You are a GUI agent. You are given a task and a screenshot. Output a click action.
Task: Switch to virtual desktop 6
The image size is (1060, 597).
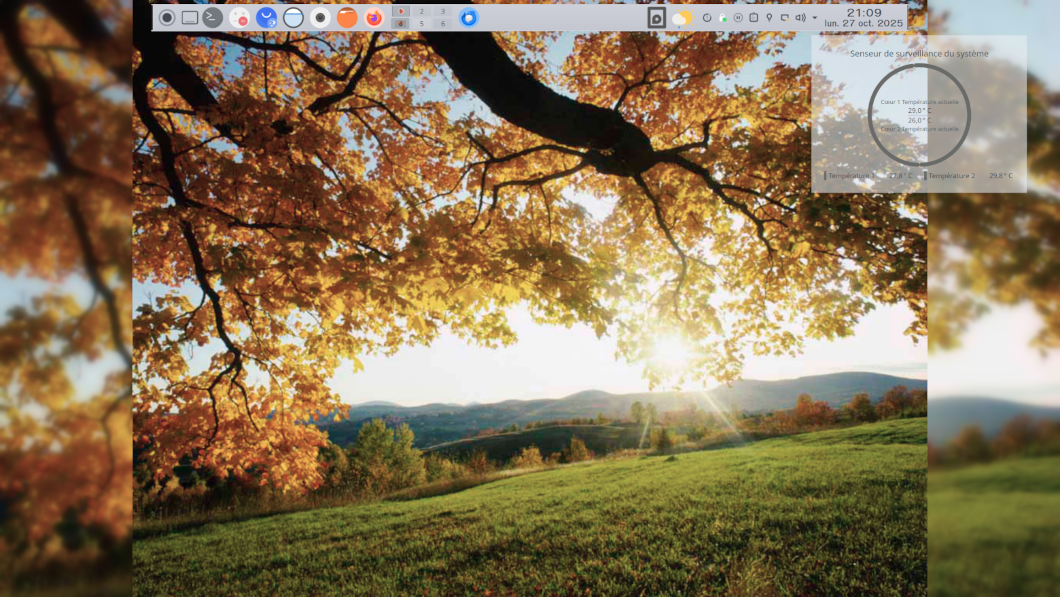[x=443, y=24]
